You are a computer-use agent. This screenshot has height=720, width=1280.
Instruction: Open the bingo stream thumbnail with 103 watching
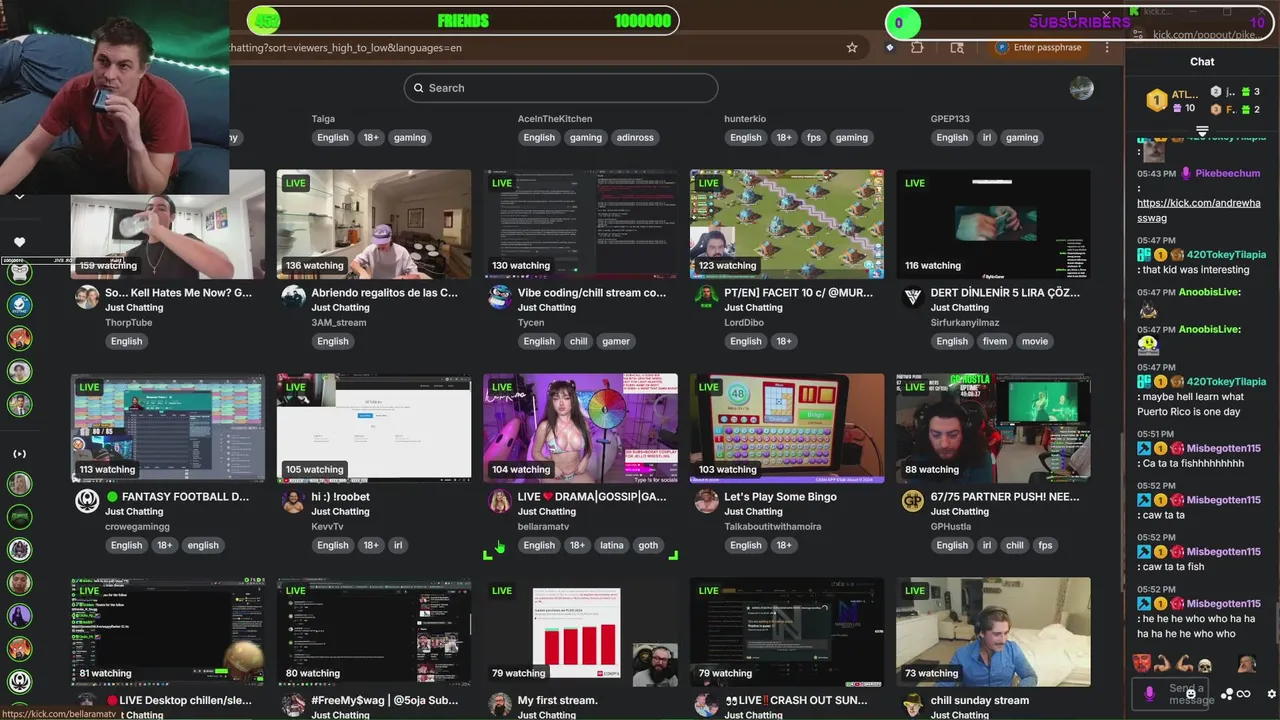tap(787, 428)
